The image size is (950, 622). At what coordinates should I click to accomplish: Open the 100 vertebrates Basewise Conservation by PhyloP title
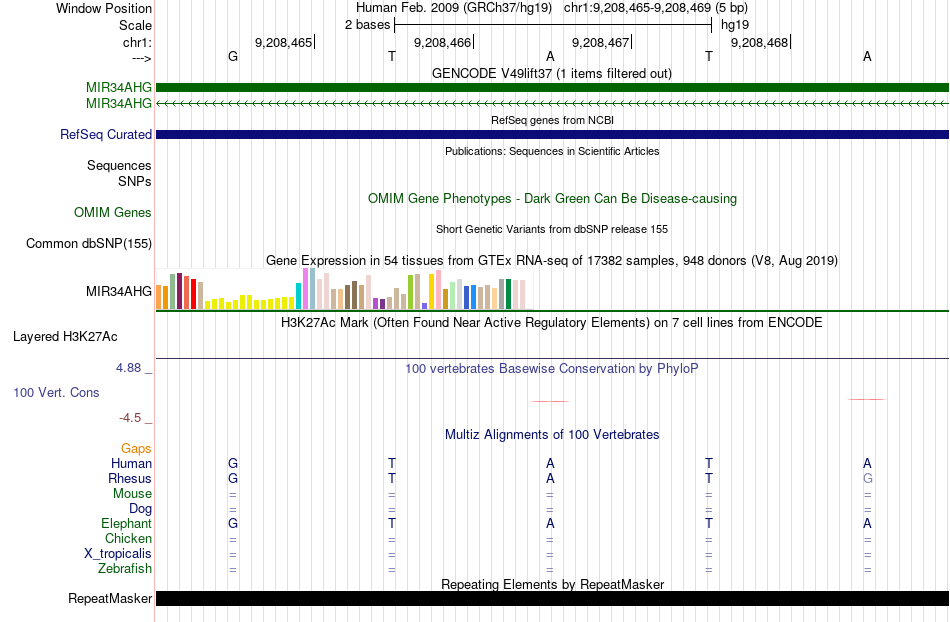[552, 368]
